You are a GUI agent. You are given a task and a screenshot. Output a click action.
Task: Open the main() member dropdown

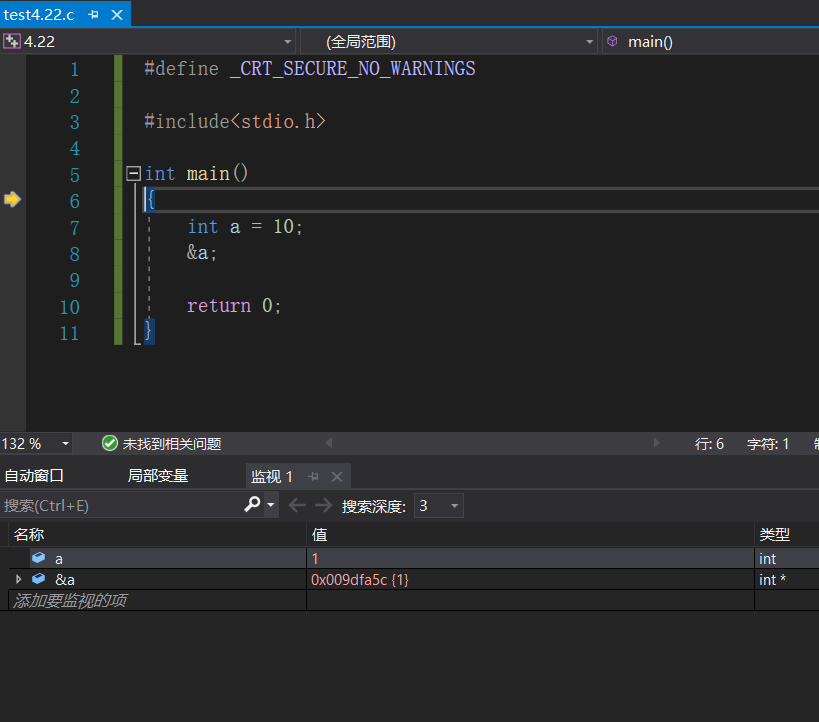coord(710,42)
